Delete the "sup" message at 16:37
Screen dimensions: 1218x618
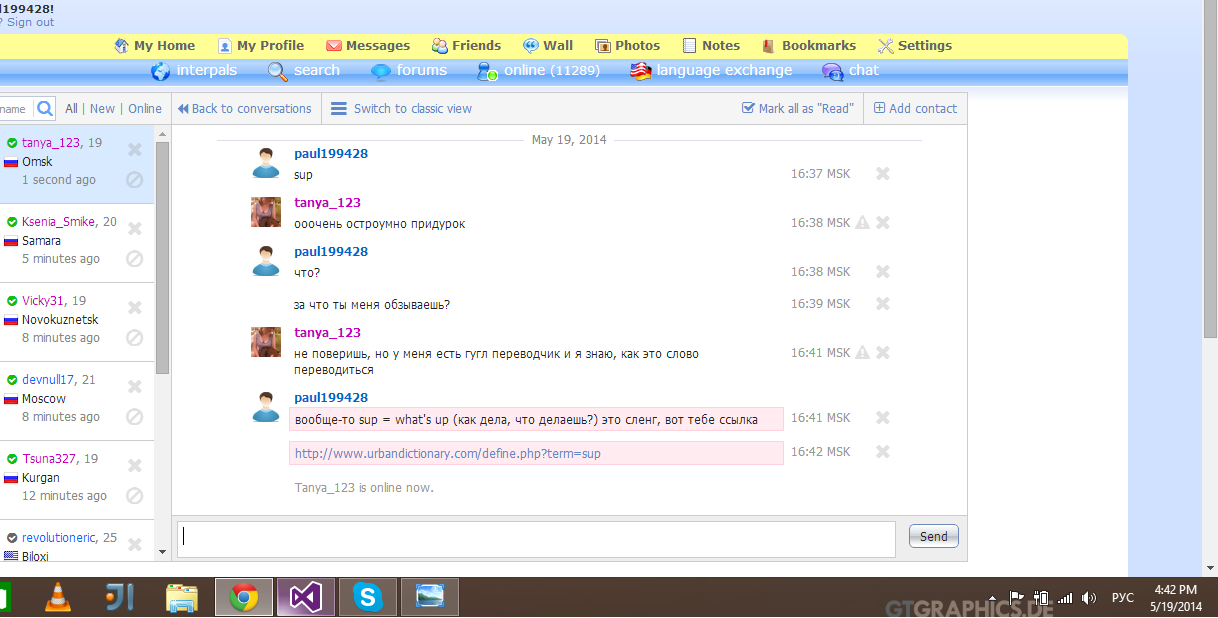coord(883,174)
